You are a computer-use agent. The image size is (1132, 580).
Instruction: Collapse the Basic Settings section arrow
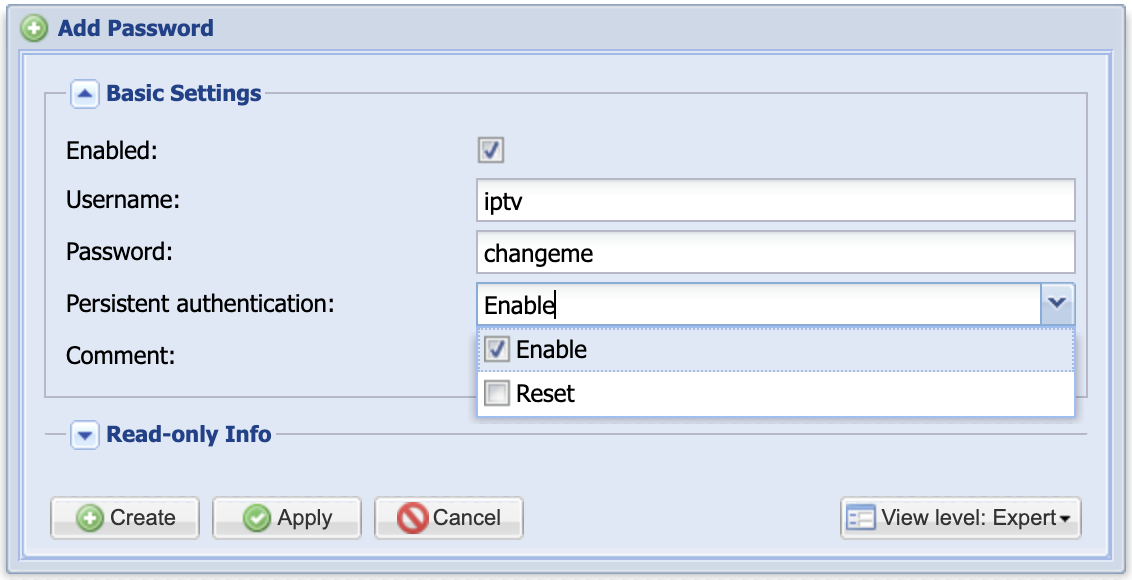(85, 94)
